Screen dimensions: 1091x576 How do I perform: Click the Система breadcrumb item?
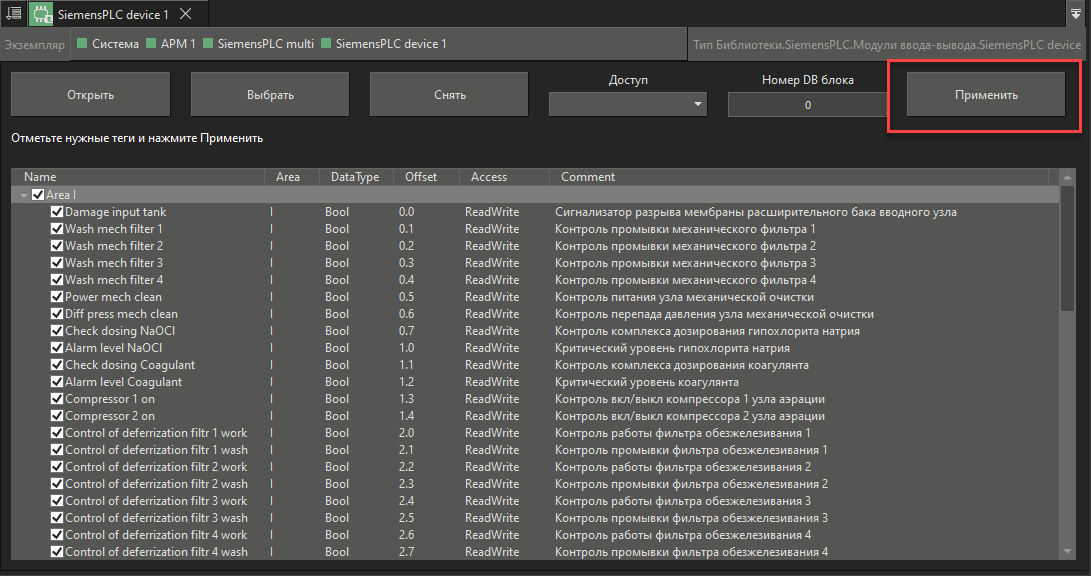(108, 44)
